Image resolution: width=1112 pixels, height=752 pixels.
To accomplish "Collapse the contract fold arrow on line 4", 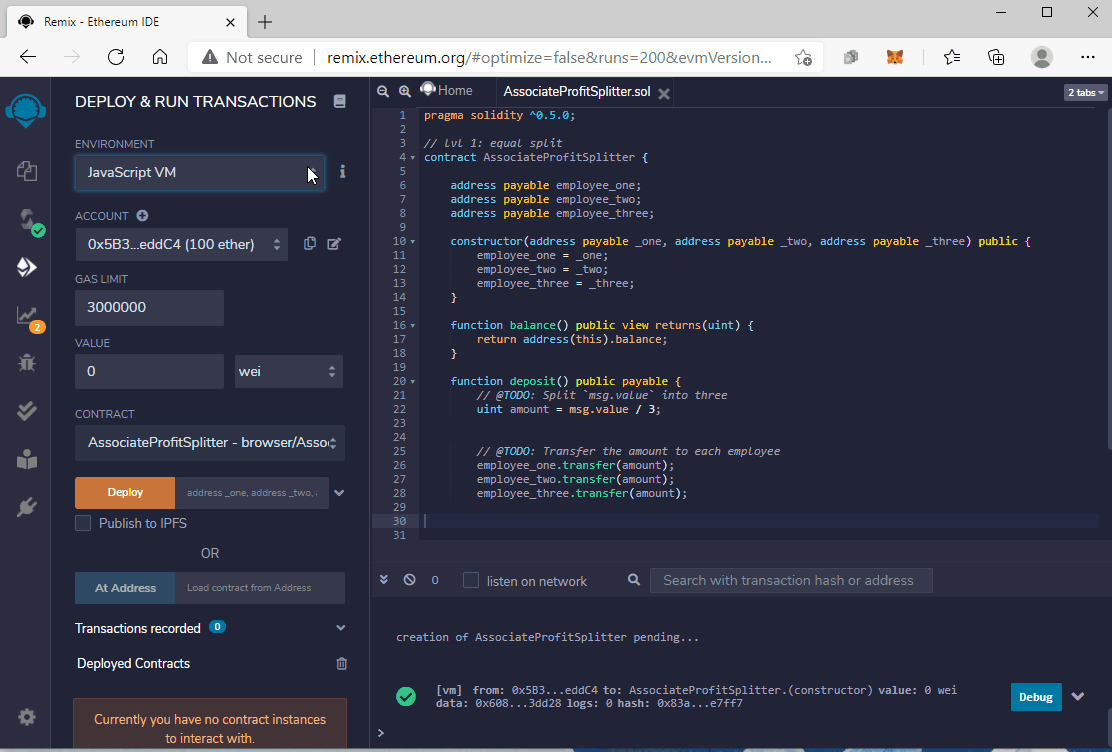I will (412, 157).
